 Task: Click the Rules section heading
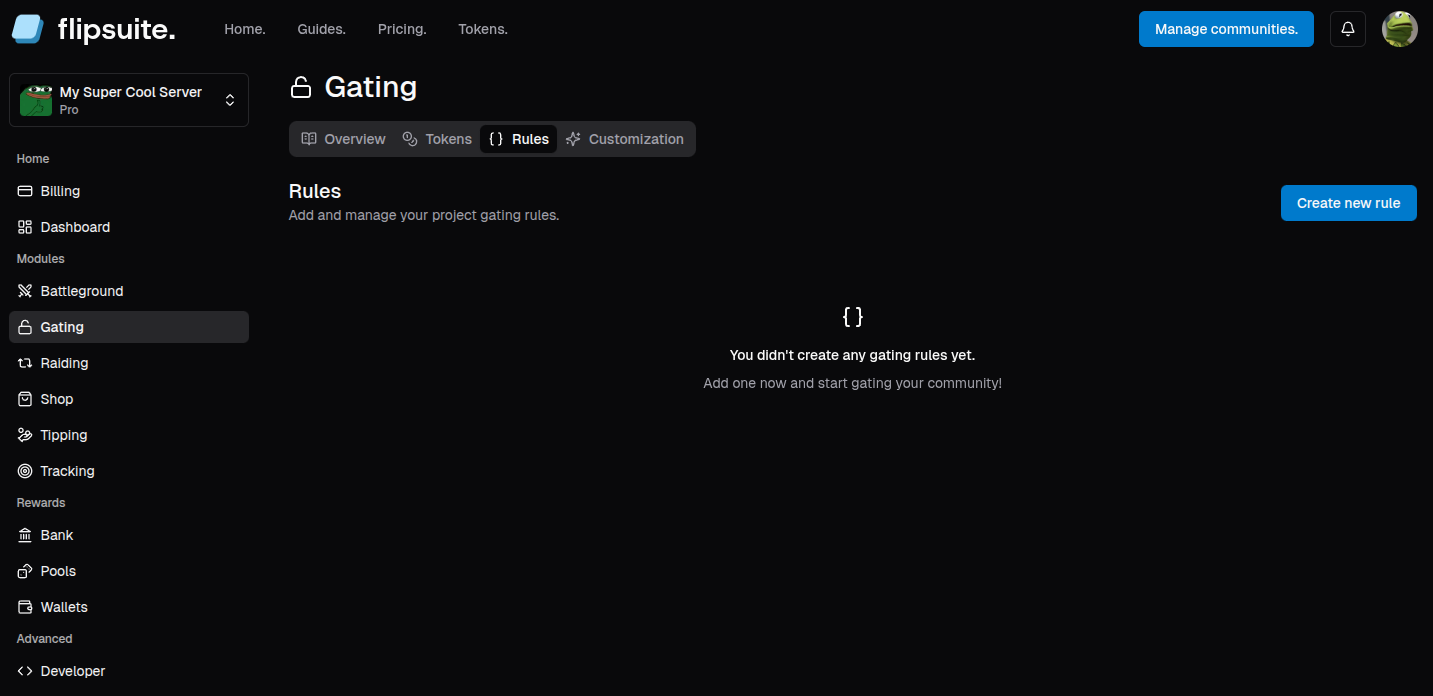click(x=315, y=191)
